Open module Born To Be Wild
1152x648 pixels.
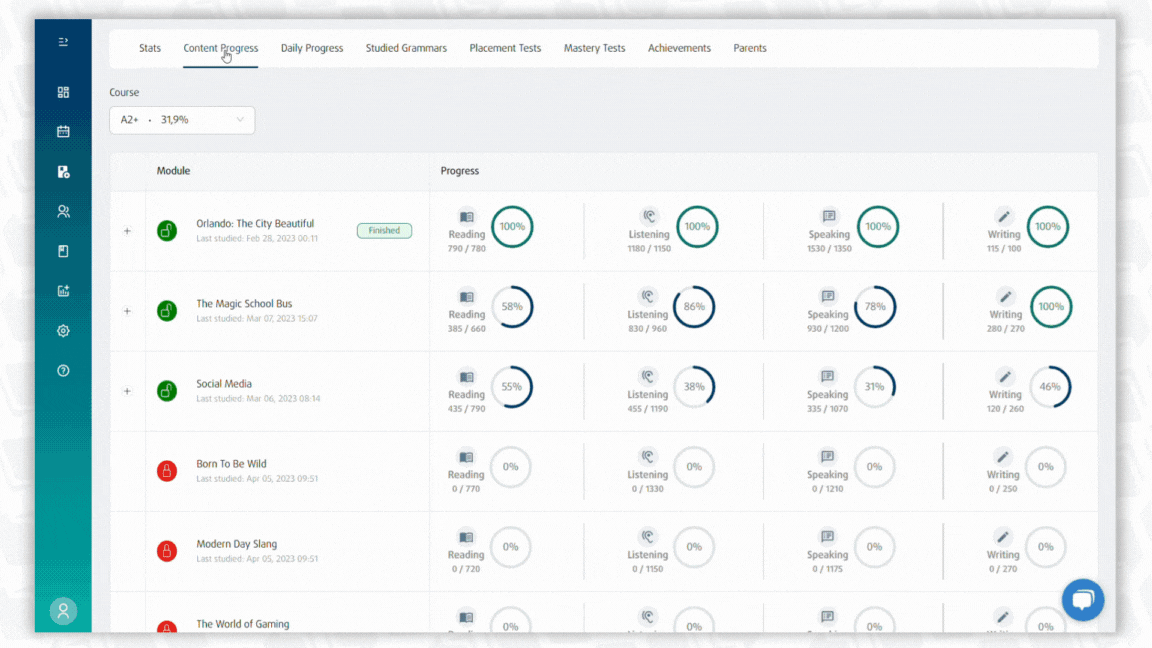click(x=231, y=464)
